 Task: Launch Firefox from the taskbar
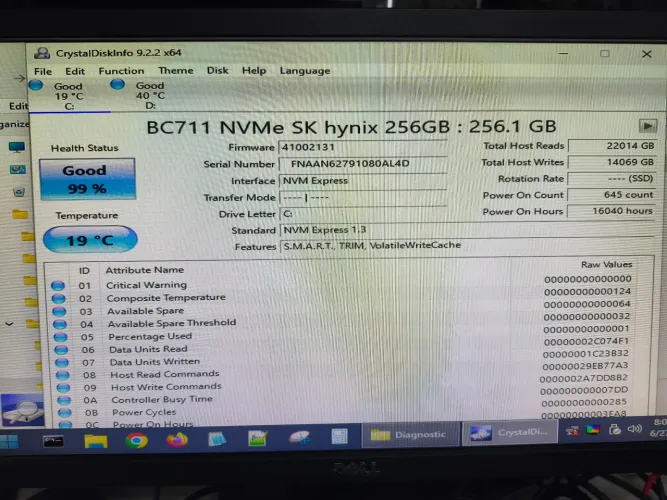(177, 439)
